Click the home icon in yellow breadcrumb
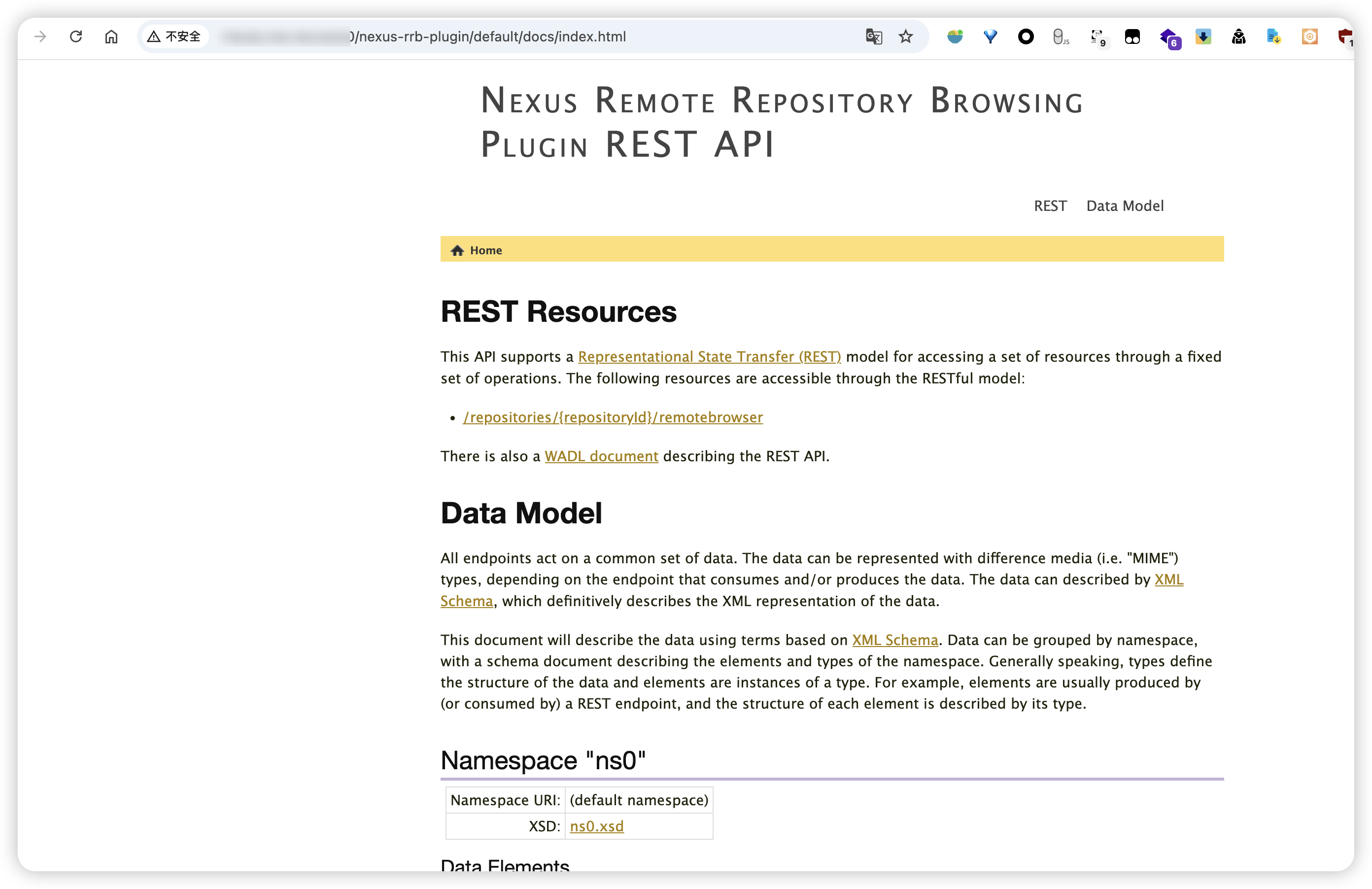Screen dimensions: 1372x889 [457, 250]
